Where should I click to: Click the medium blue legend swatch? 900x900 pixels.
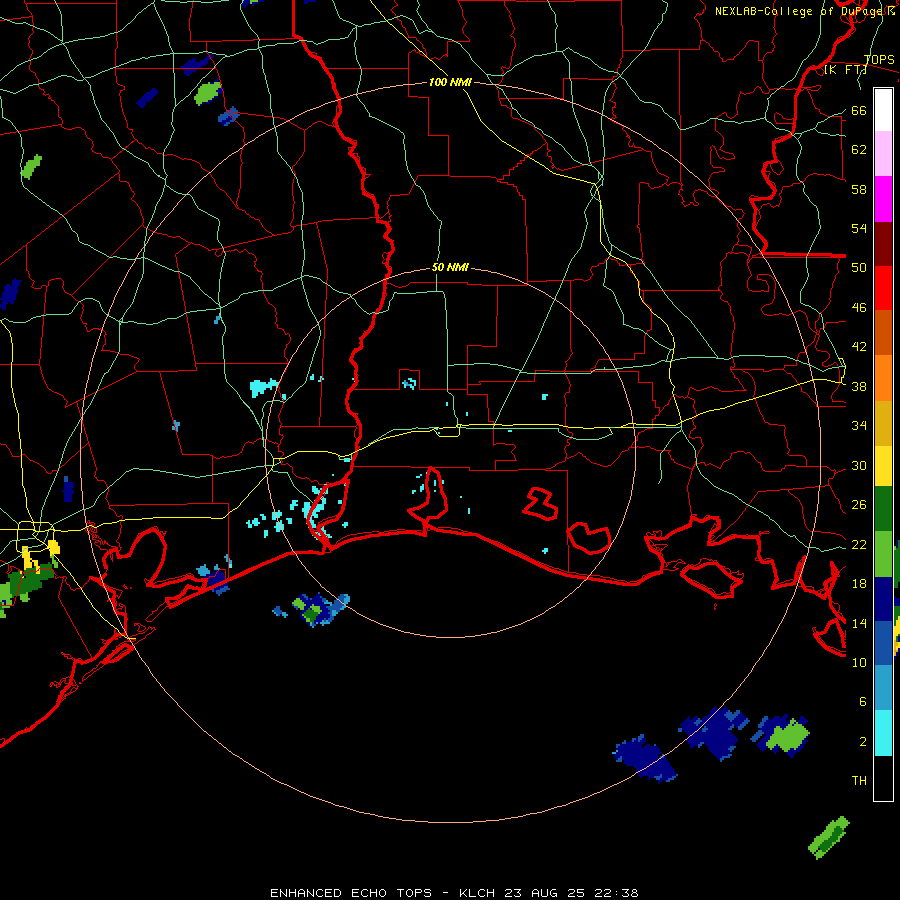pos(883,643)
